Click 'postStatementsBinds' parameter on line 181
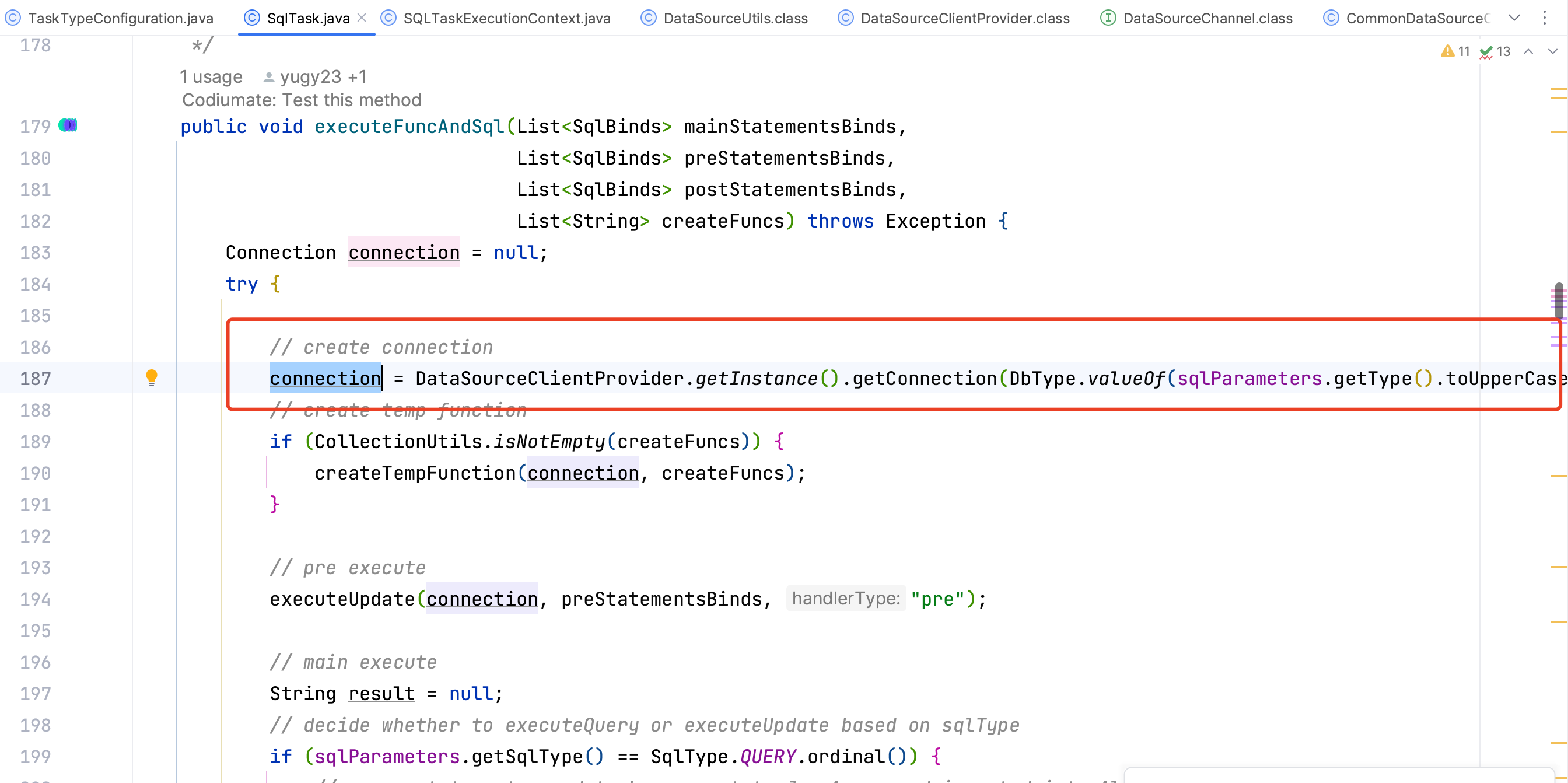1568x783 pixels. [x=790, y=190]
